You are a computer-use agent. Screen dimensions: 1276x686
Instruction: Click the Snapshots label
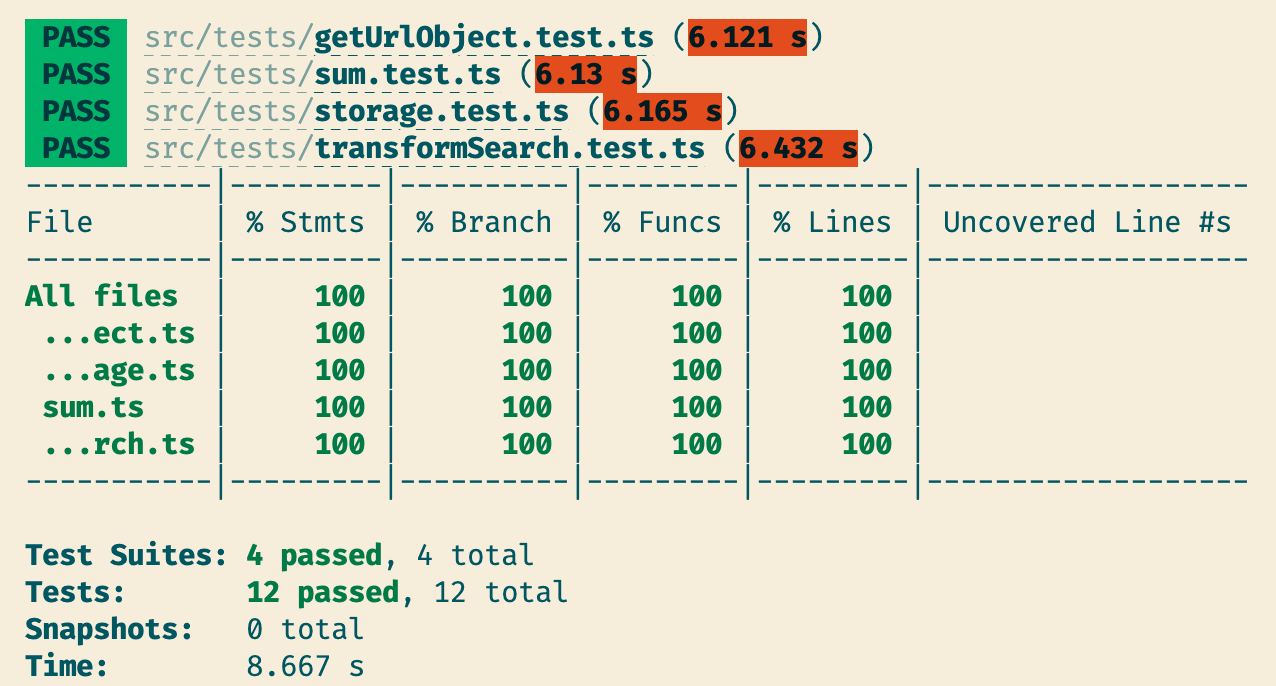point(110,629)
